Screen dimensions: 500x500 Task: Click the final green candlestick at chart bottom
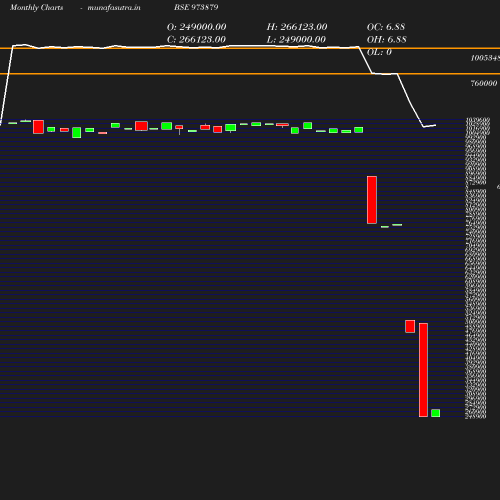pos(435,413)
